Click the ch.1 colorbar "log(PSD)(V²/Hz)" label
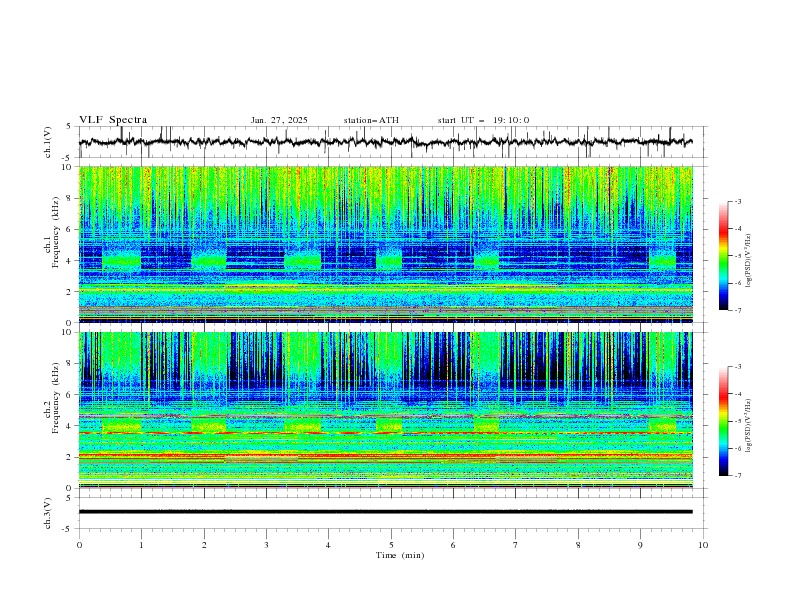Viewport: 792px width, 612px height. point(749,261)
